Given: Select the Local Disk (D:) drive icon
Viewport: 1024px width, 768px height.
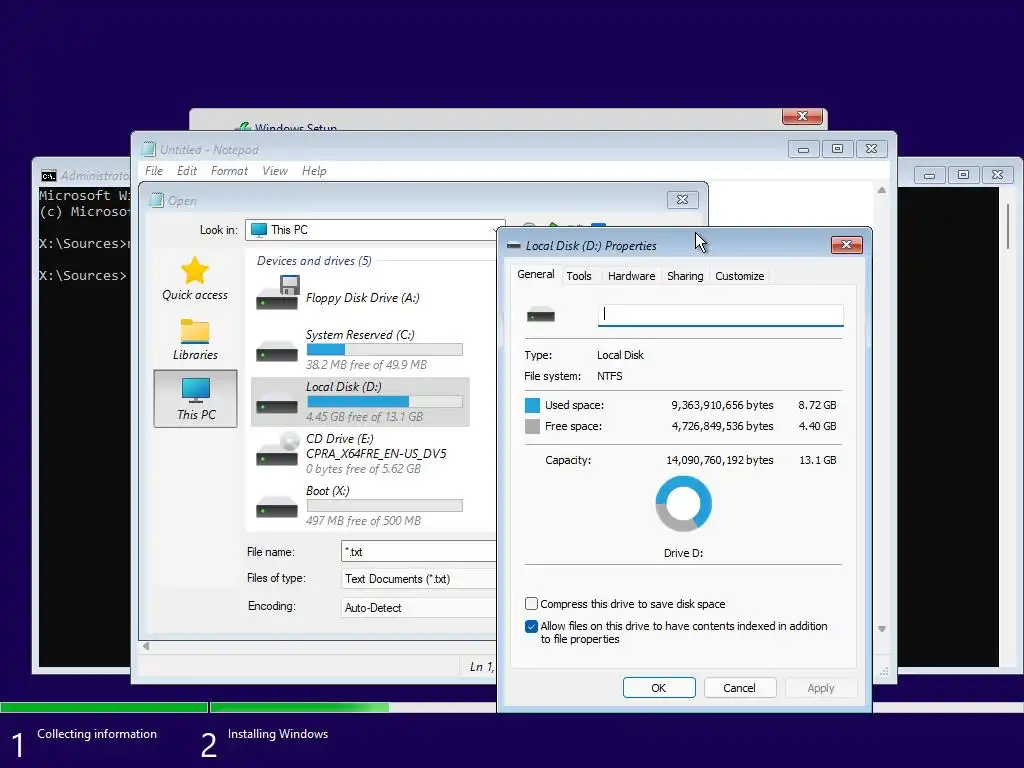Looking at the screenshot, I should pyautogui.click(x=277, y=403).
